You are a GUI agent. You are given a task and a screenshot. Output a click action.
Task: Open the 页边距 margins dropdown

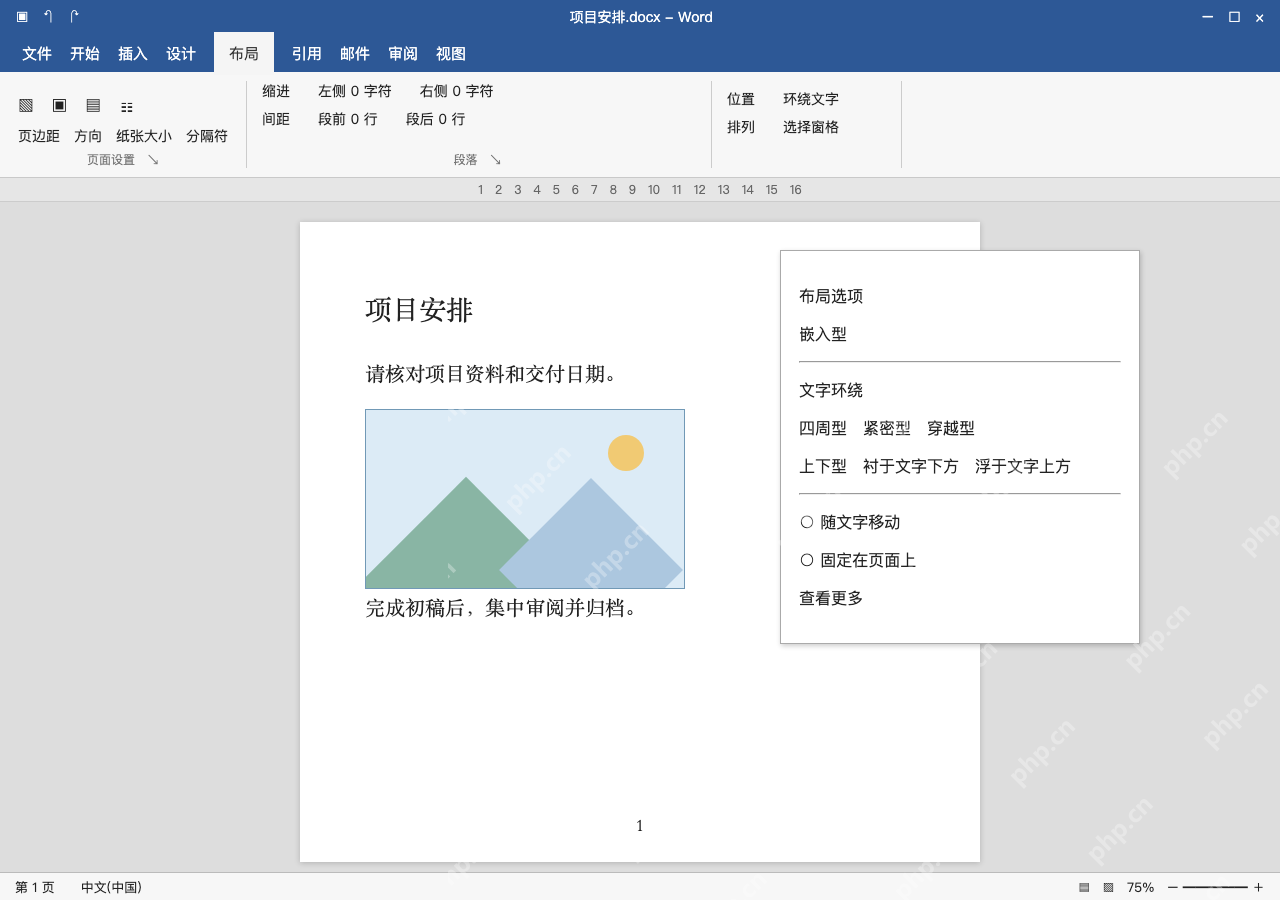[39, 136]
